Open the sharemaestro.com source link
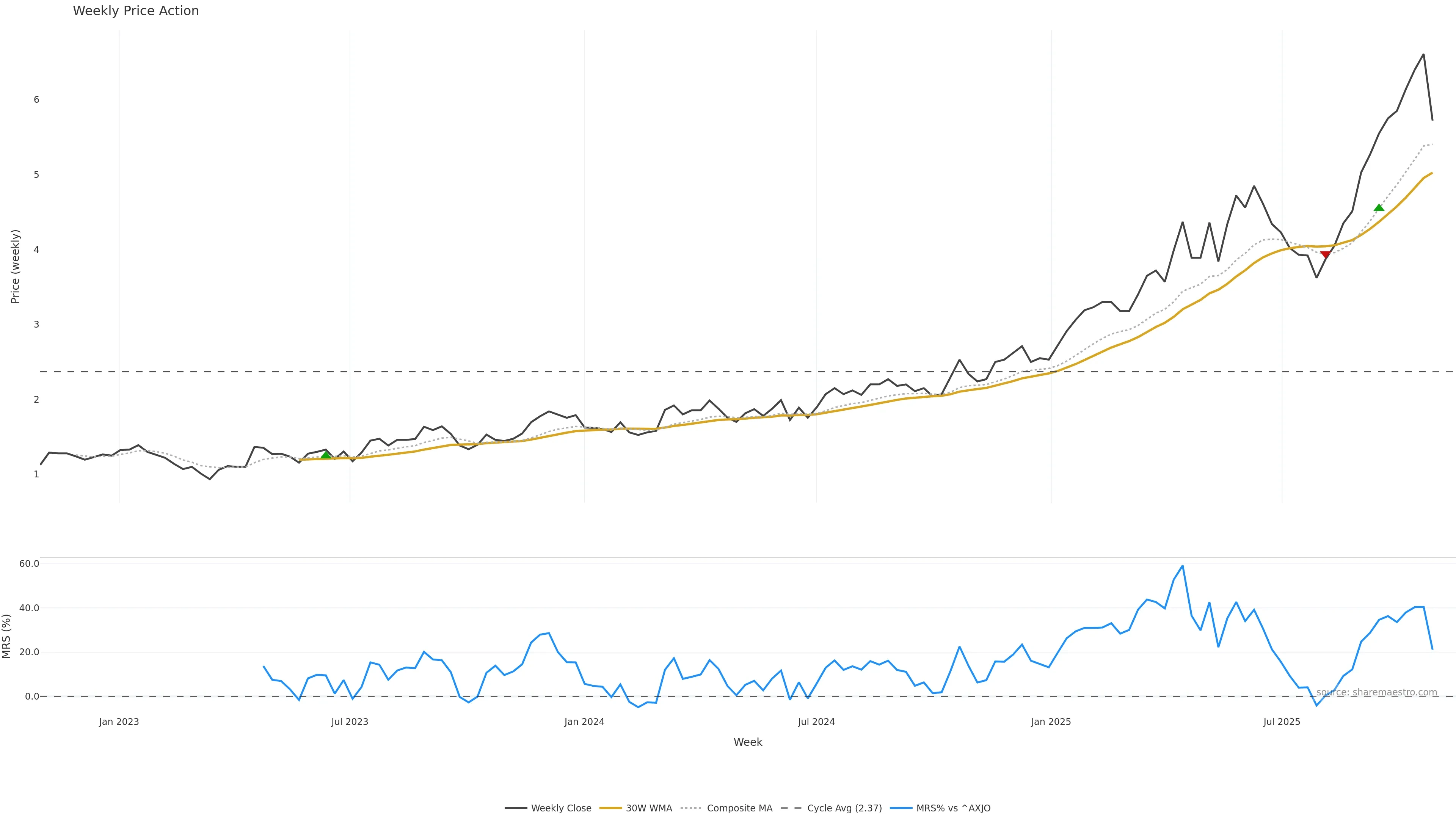The height and width of the screenshot is (819, 1456). pos(1376,692)
